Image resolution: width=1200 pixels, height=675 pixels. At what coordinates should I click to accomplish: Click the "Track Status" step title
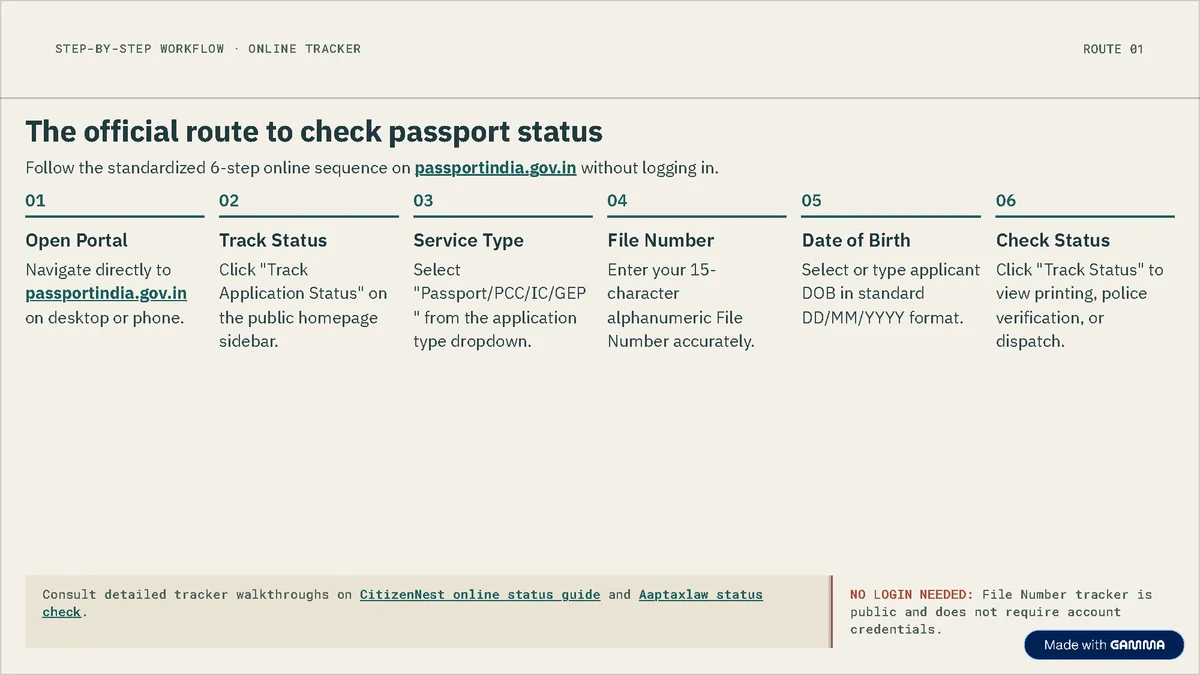point(273,240)
